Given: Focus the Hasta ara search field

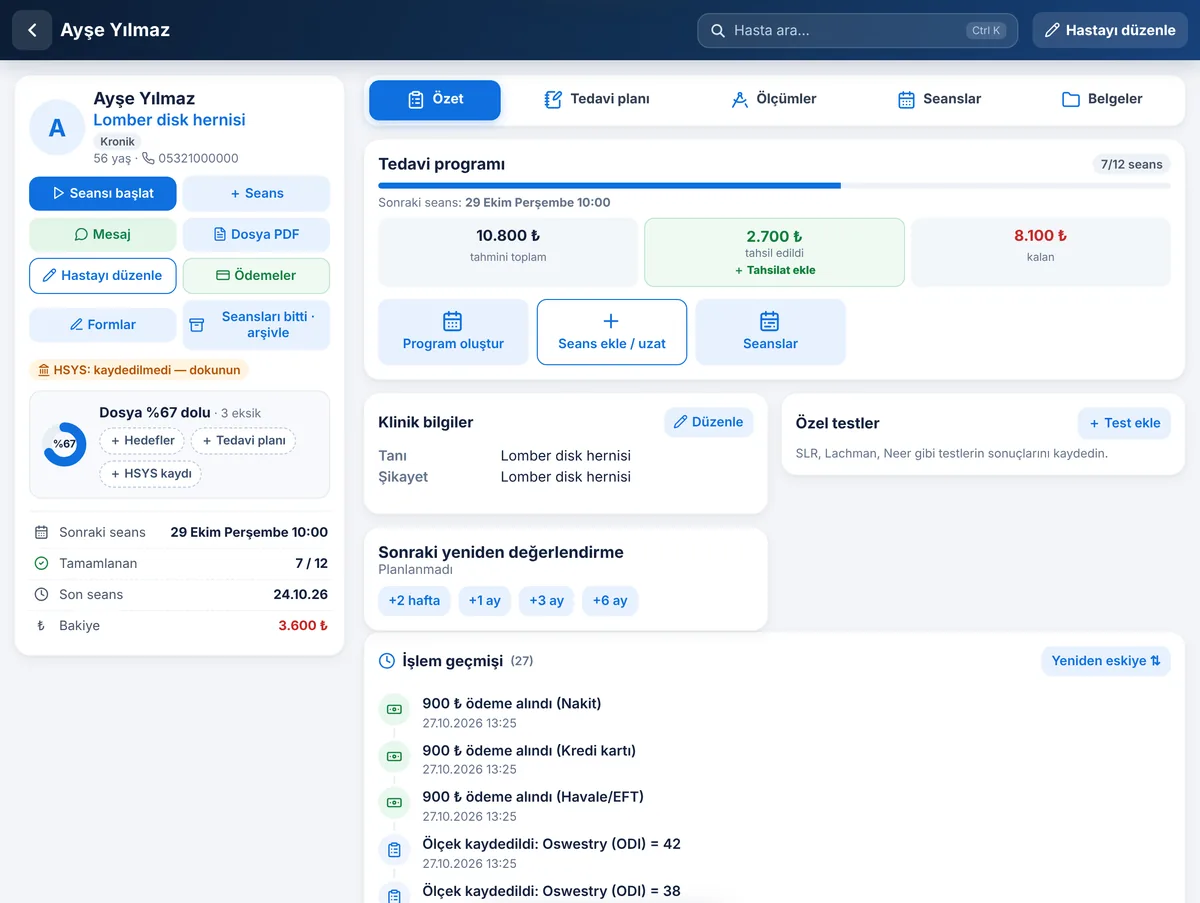Looking at the screenshot, I should pos(857,30).
